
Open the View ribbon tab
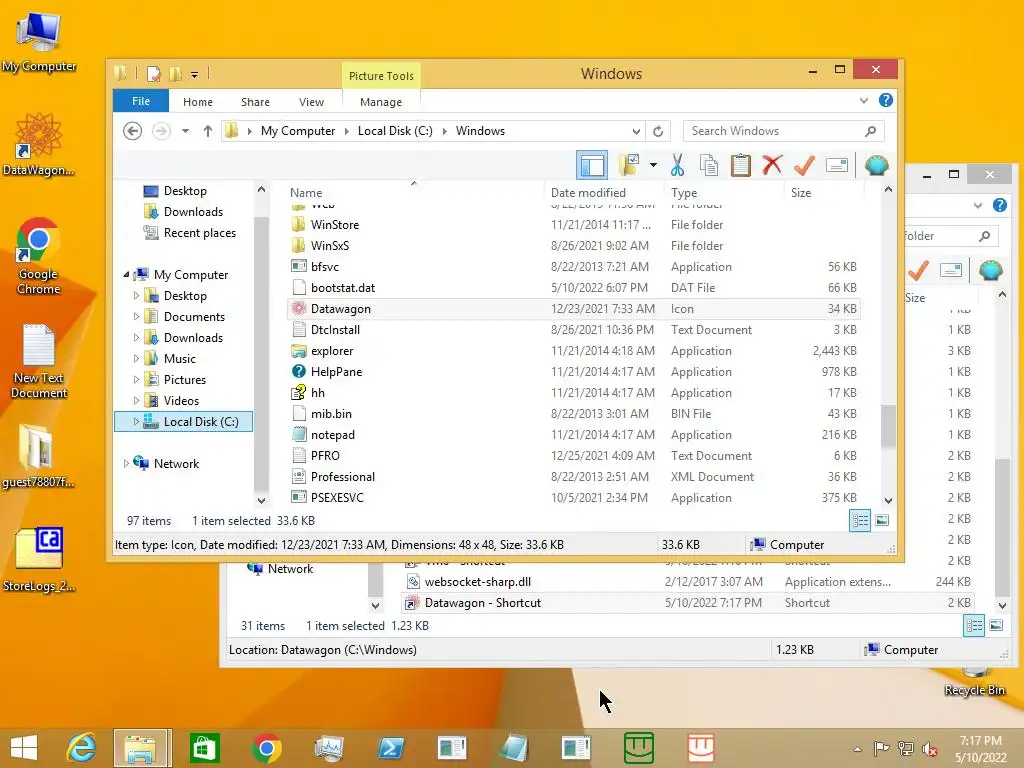point(312,102)
